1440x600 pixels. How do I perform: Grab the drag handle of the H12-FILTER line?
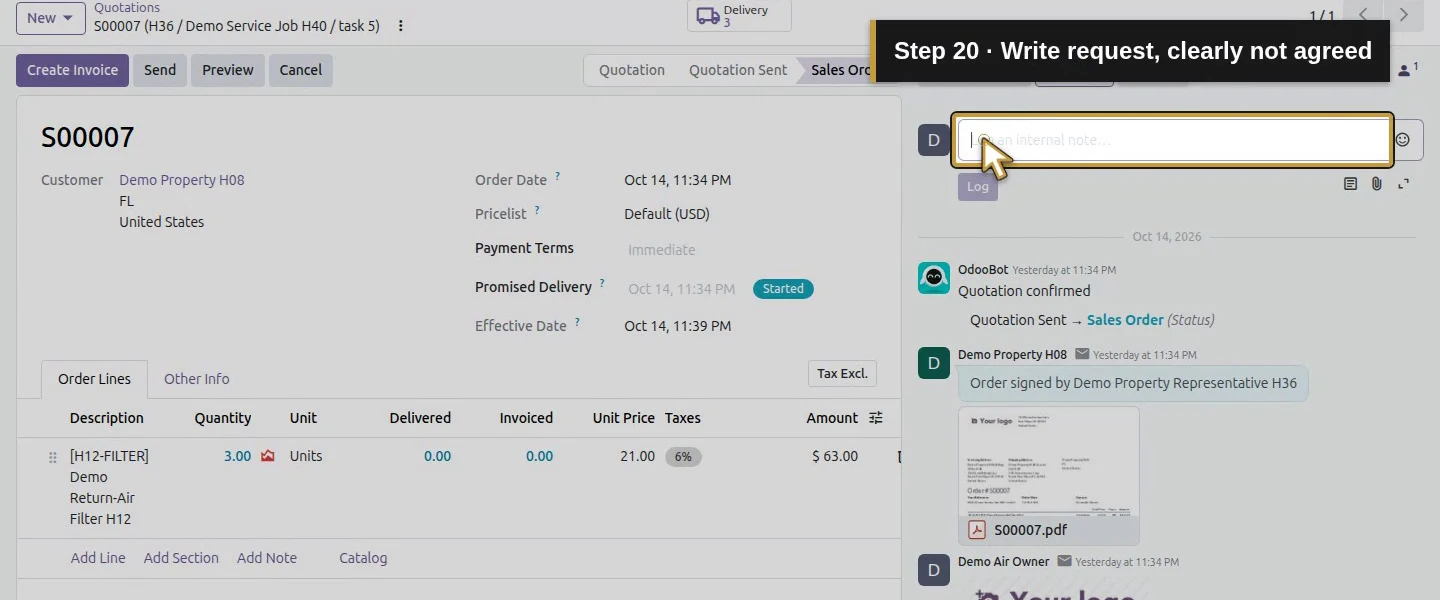(x=53, y=457)
